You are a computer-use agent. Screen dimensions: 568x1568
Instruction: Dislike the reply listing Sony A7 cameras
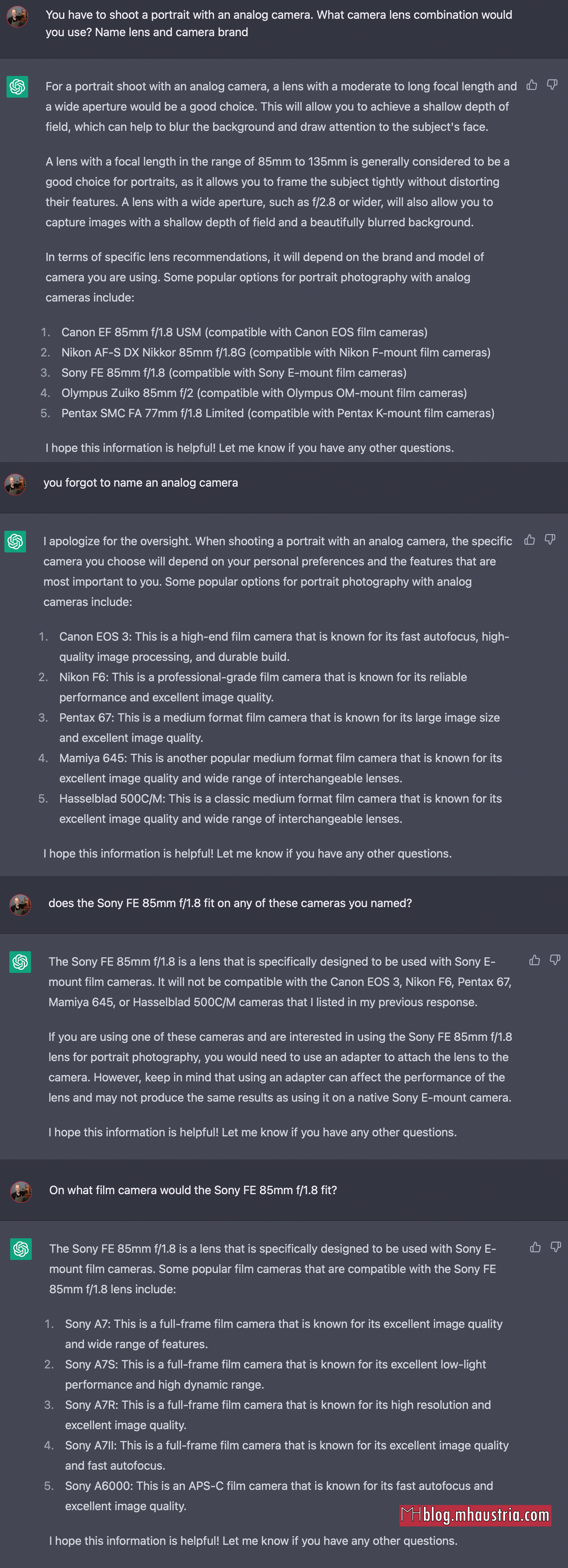click(x=556, y=1247)
